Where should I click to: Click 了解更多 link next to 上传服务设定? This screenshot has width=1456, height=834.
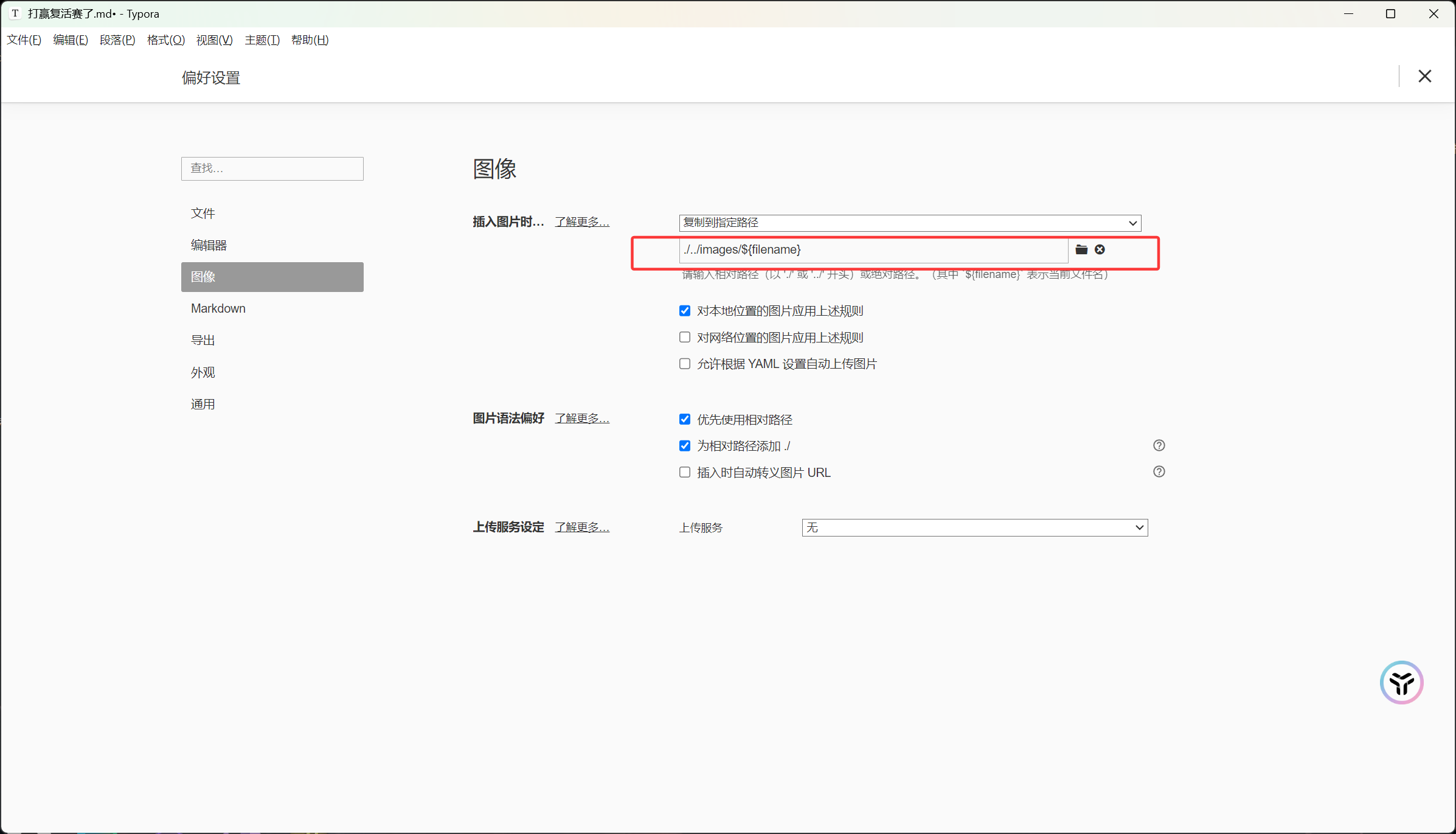click(x=581, y=527)
